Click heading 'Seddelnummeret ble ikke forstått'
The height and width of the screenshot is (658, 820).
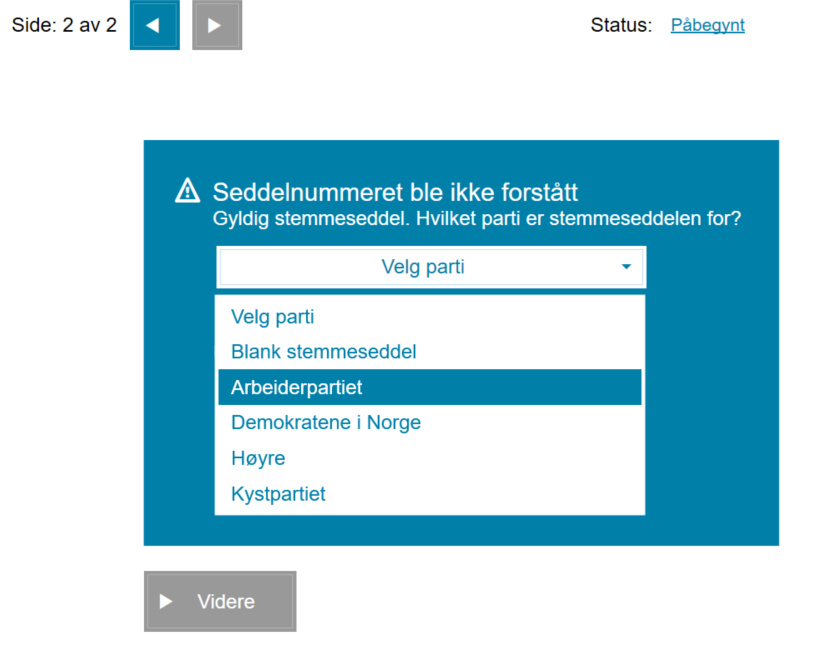[395, 193]
